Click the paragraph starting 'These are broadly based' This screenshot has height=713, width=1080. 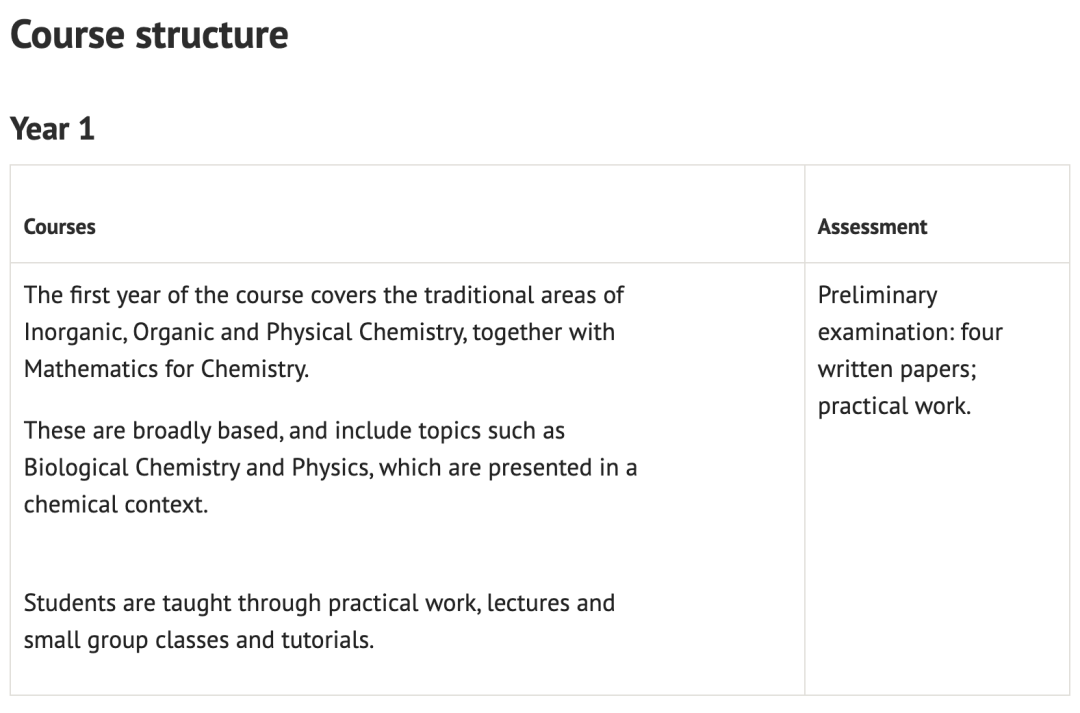[331, 468]
